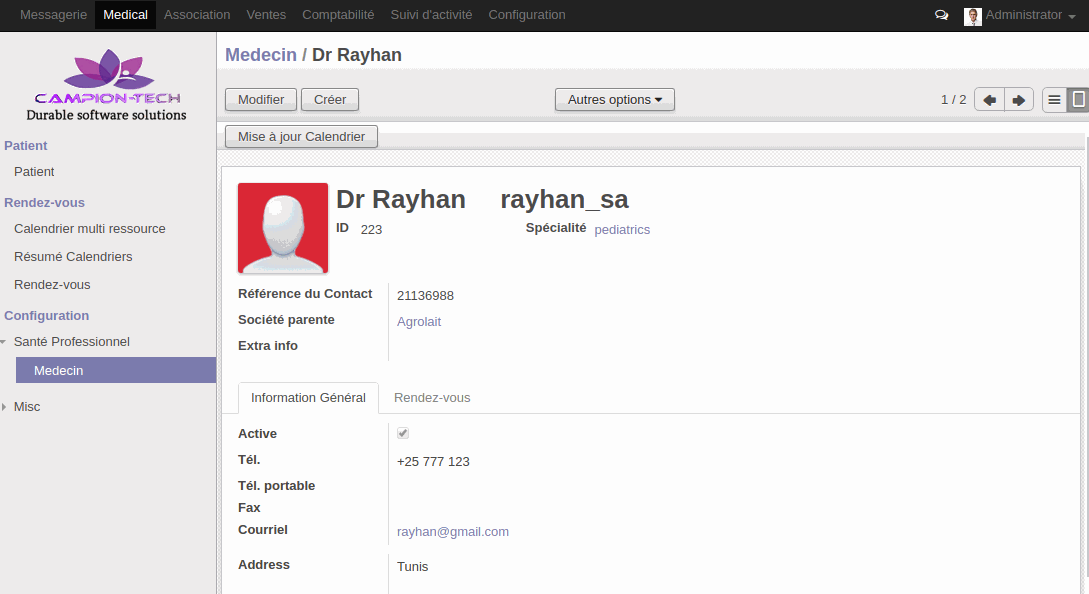Go to the next record arrow
Screen dimensions: 1089x594
coord(1019,100)
